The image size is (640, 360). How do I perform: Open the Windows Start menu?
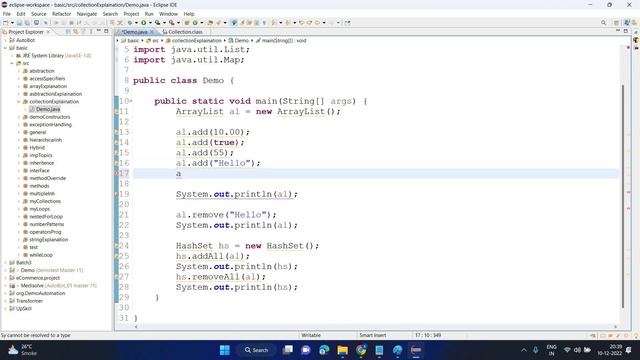(224, 350)
